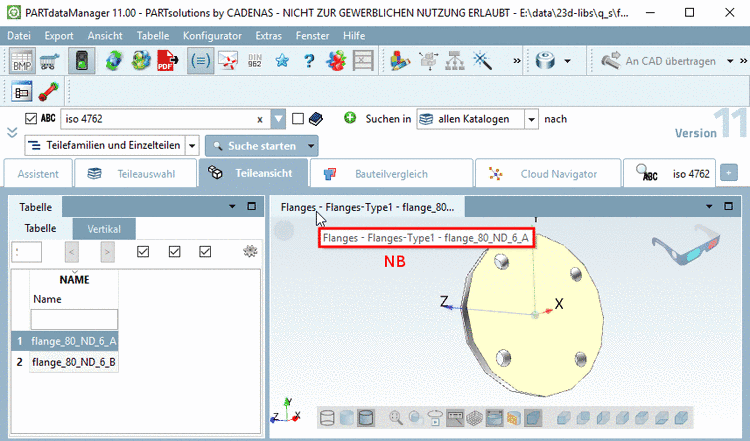The height and width of the screenshot is (441, 750).
Task: Click the DIN 962 toolbar icon
Action: click(254, 61)
